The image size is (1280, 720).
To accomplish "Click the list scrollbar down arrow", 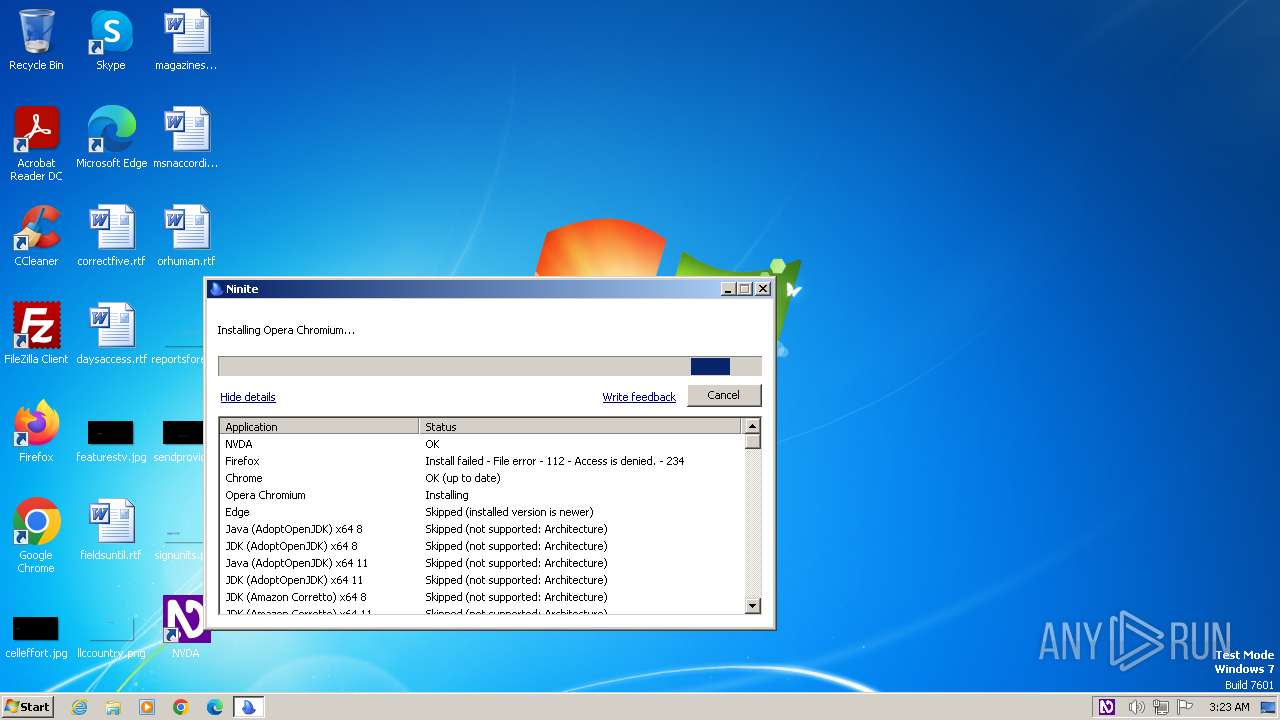I will (x=753, y=605).
